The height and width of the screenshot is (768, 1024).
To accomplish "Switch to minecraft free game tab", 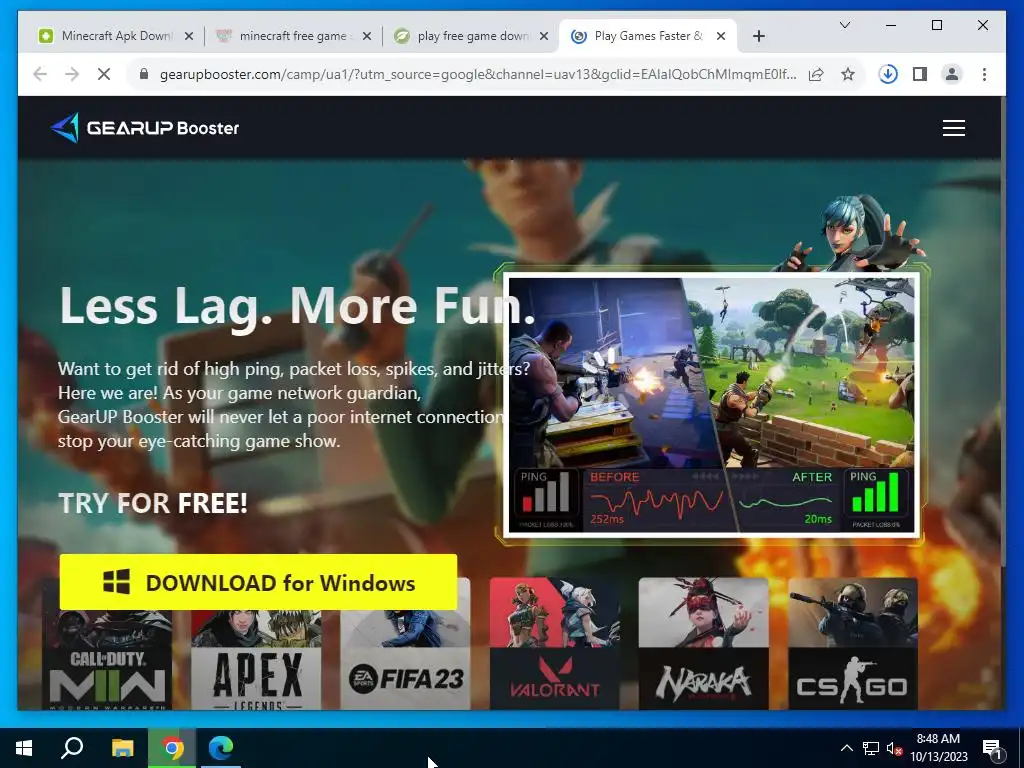I will [293, 36].
